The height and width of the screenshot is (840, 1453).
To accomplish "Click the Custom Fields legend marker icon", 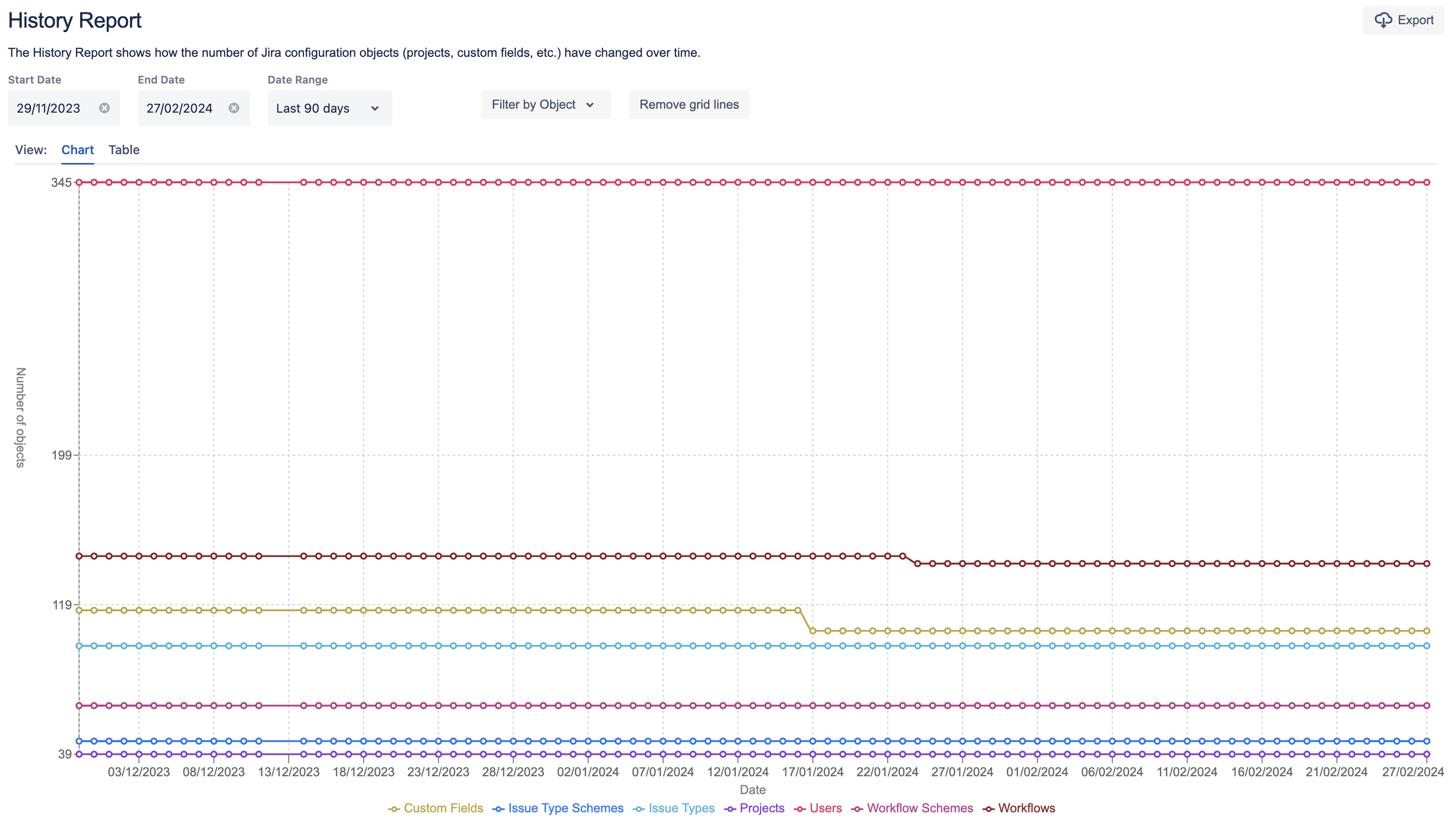I will pyautogui.click(x=394, y=809).
